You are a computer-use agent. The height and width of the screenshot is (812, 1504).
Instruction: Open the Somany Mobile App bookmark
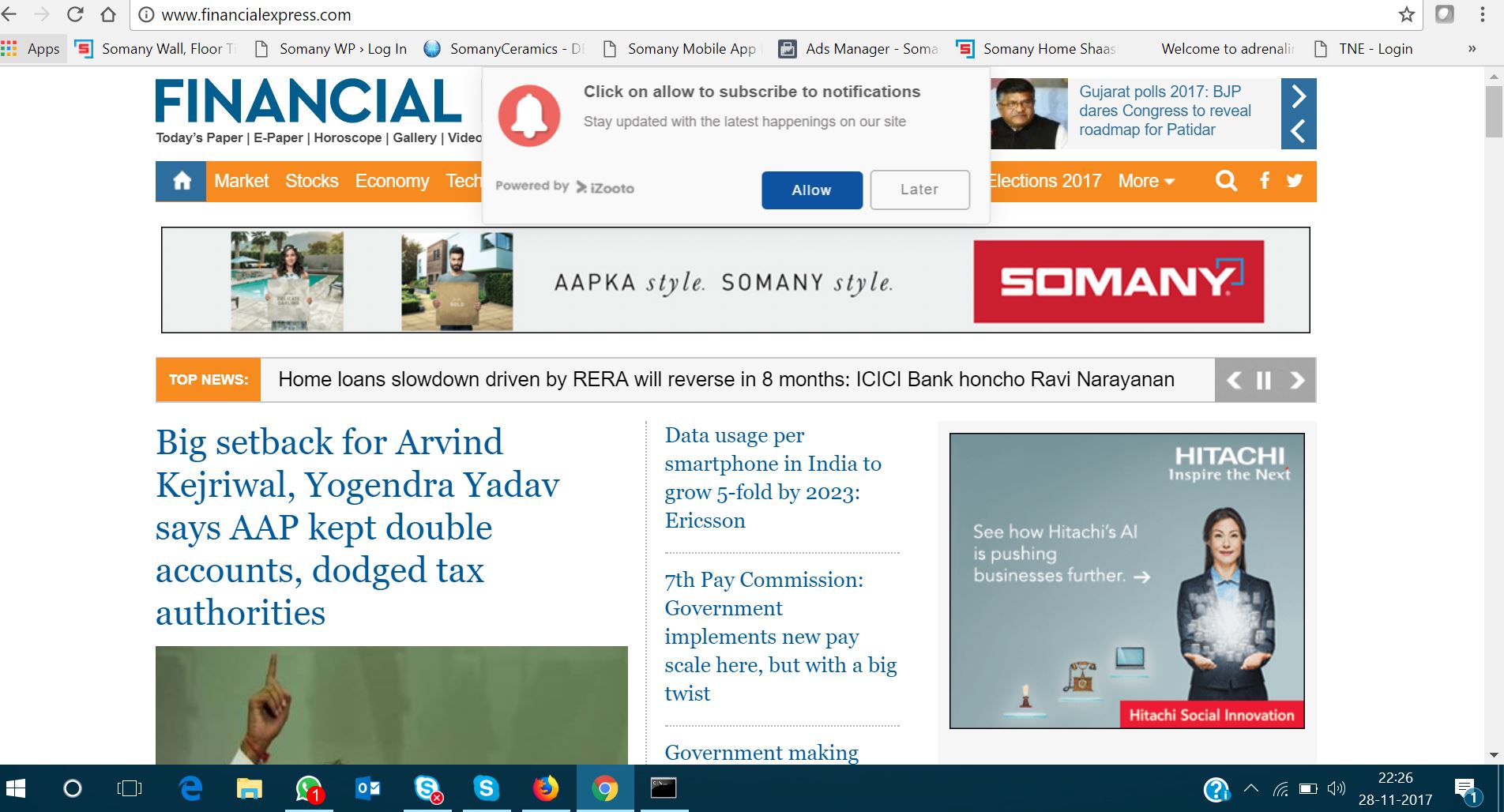(x=680, y=49)
